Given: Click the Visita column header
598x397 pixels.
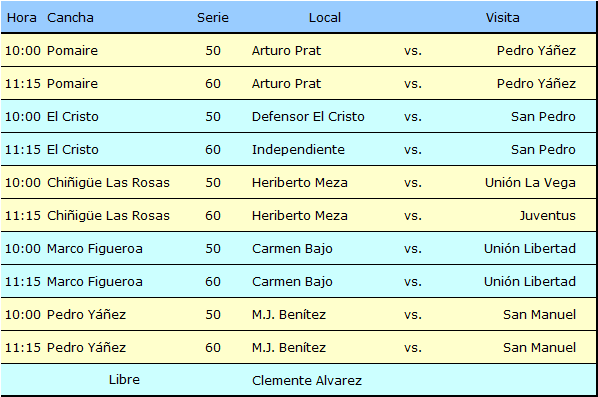Looking at the screenshot, I should [502, 18].
